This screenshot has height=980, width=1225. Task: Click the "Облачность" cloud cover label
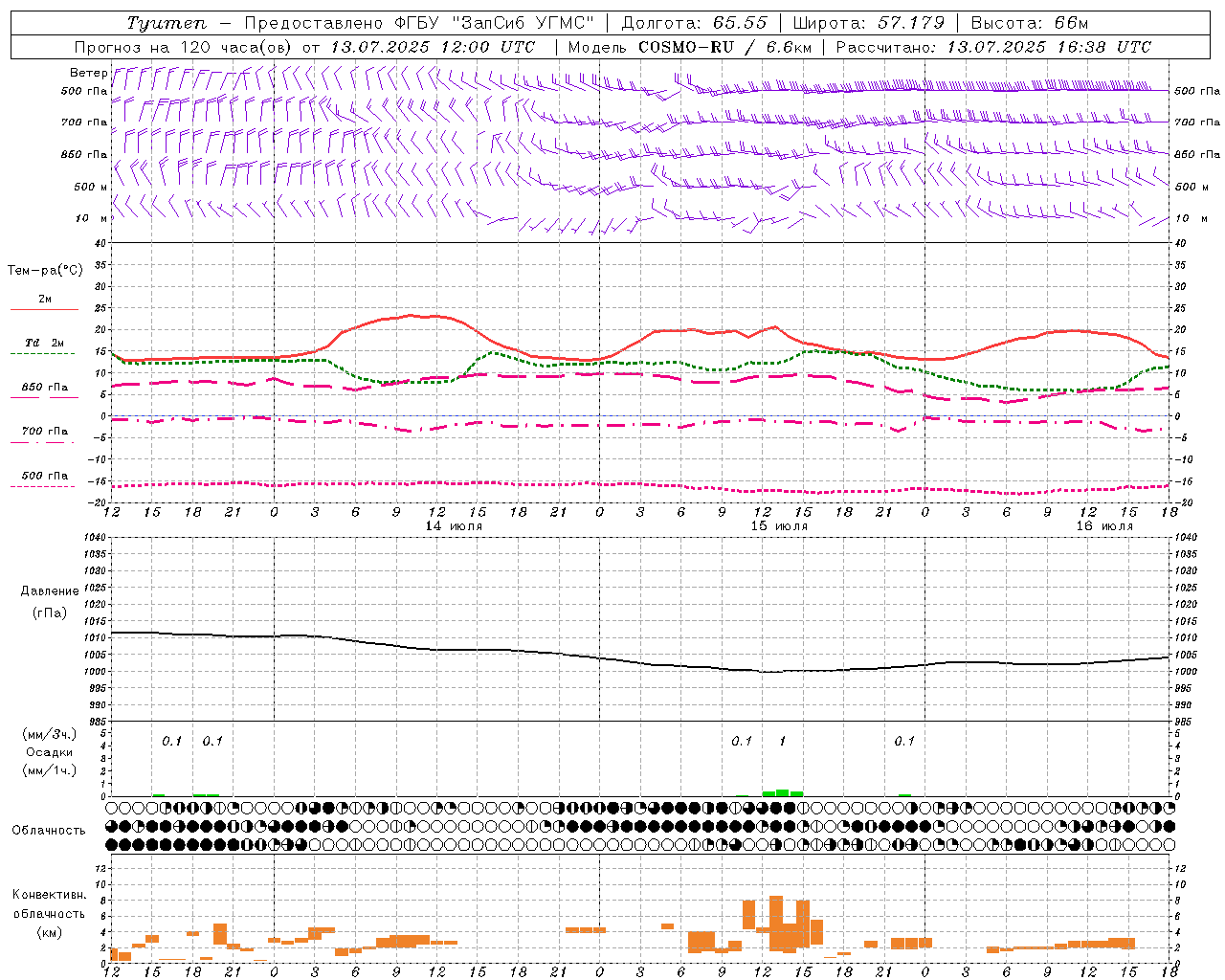pos(49,830)
